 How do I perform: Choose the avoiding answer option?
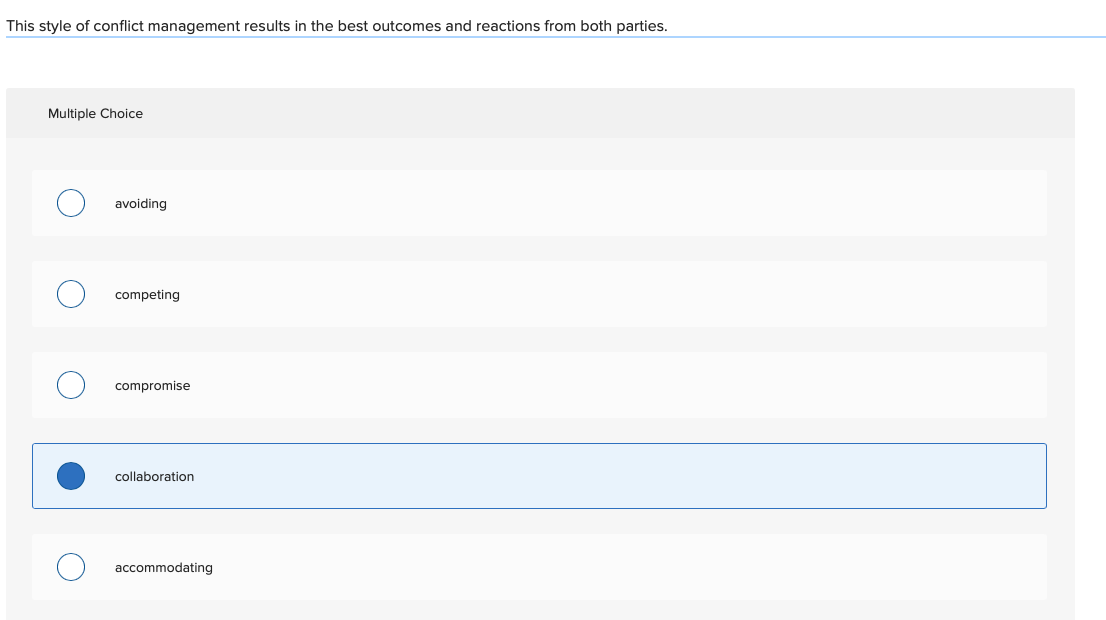[400, 203]
